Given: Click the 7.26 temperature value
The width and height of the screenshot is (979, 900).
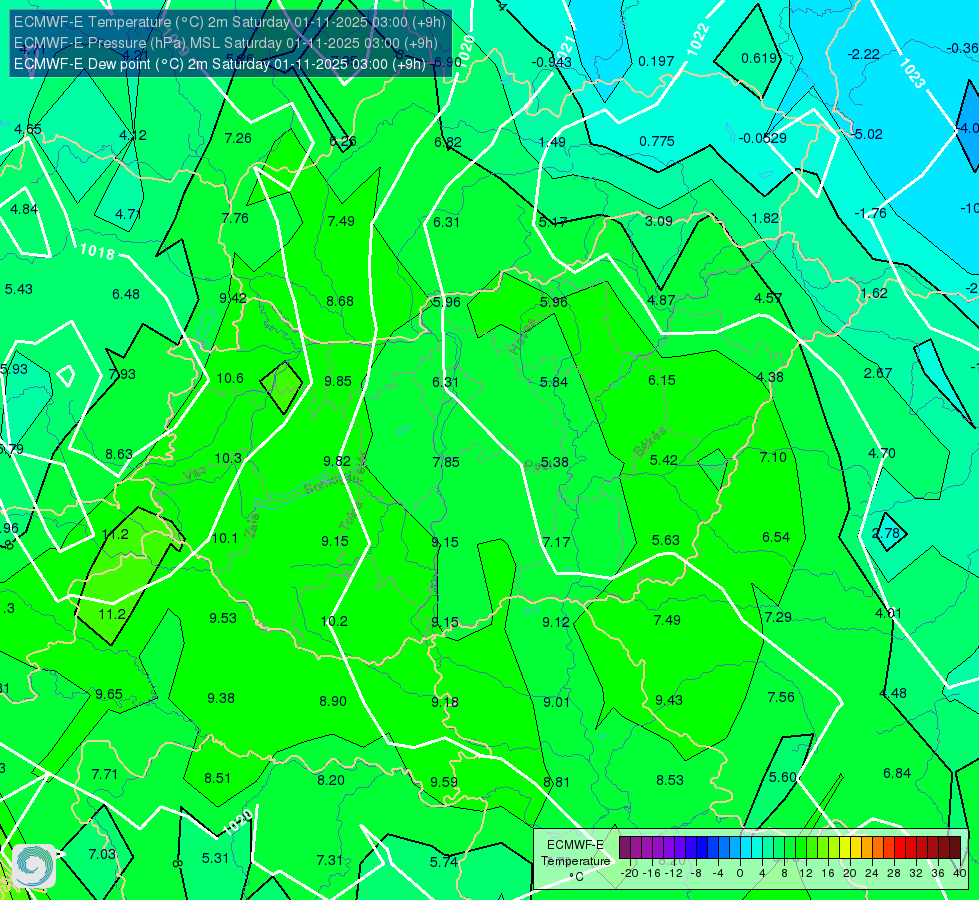Looking at the screenshot, I should click(238, 138).
